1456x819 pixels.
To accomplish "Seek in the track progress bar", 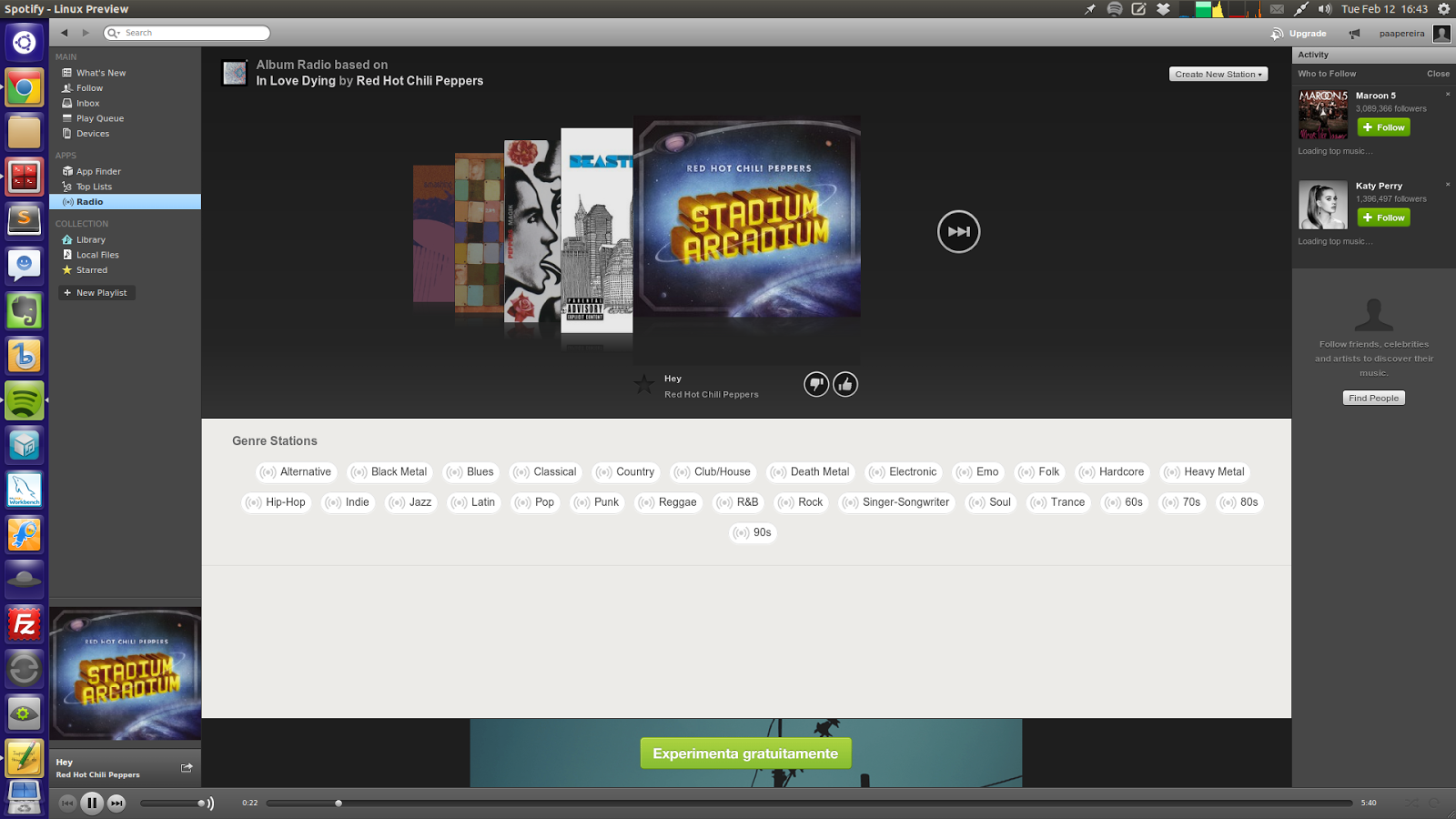I will 810,803.
